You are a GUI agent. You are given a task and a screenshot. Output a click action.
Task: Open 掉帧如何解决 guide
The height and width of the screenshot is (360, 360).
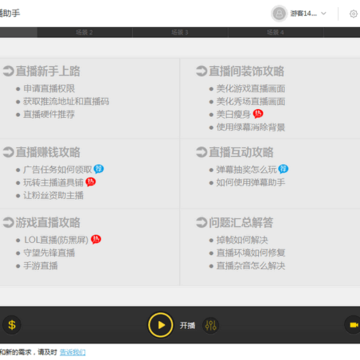click(x=242, y=240)
